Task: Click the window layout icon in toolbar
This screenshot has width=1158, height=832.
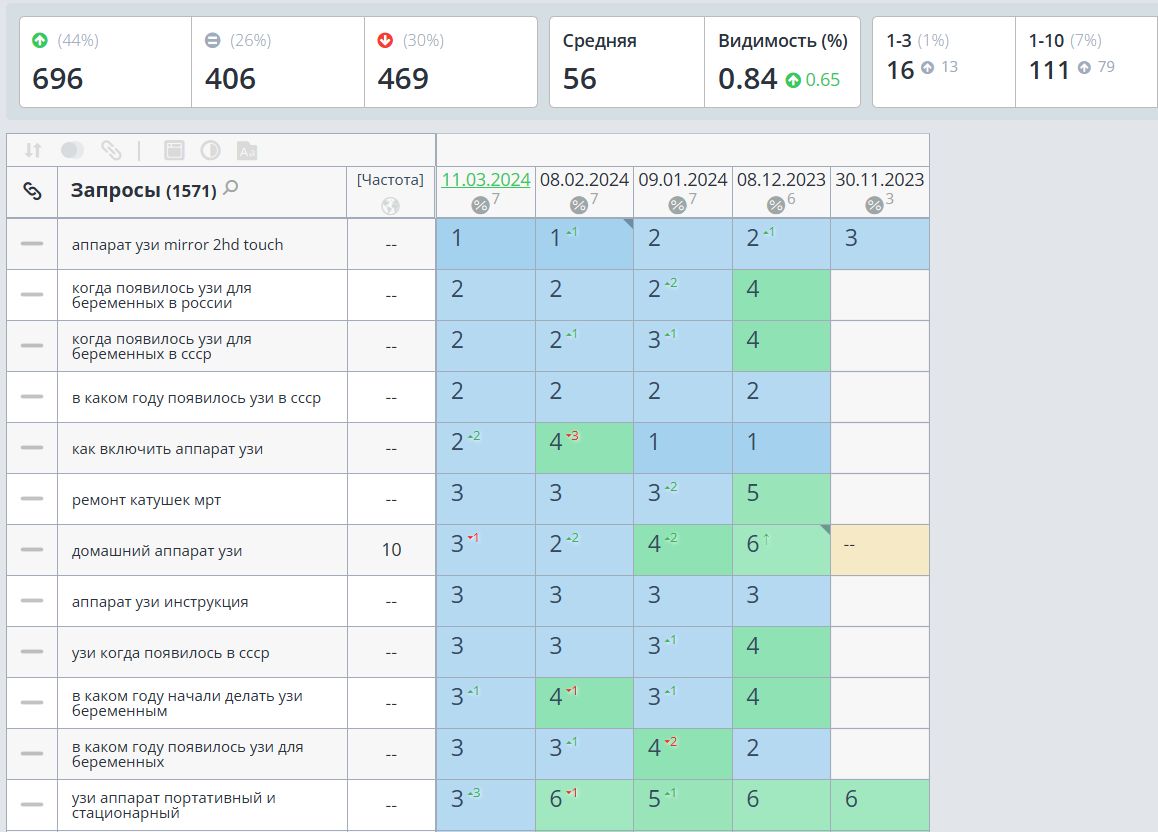Action: point(174,151)
